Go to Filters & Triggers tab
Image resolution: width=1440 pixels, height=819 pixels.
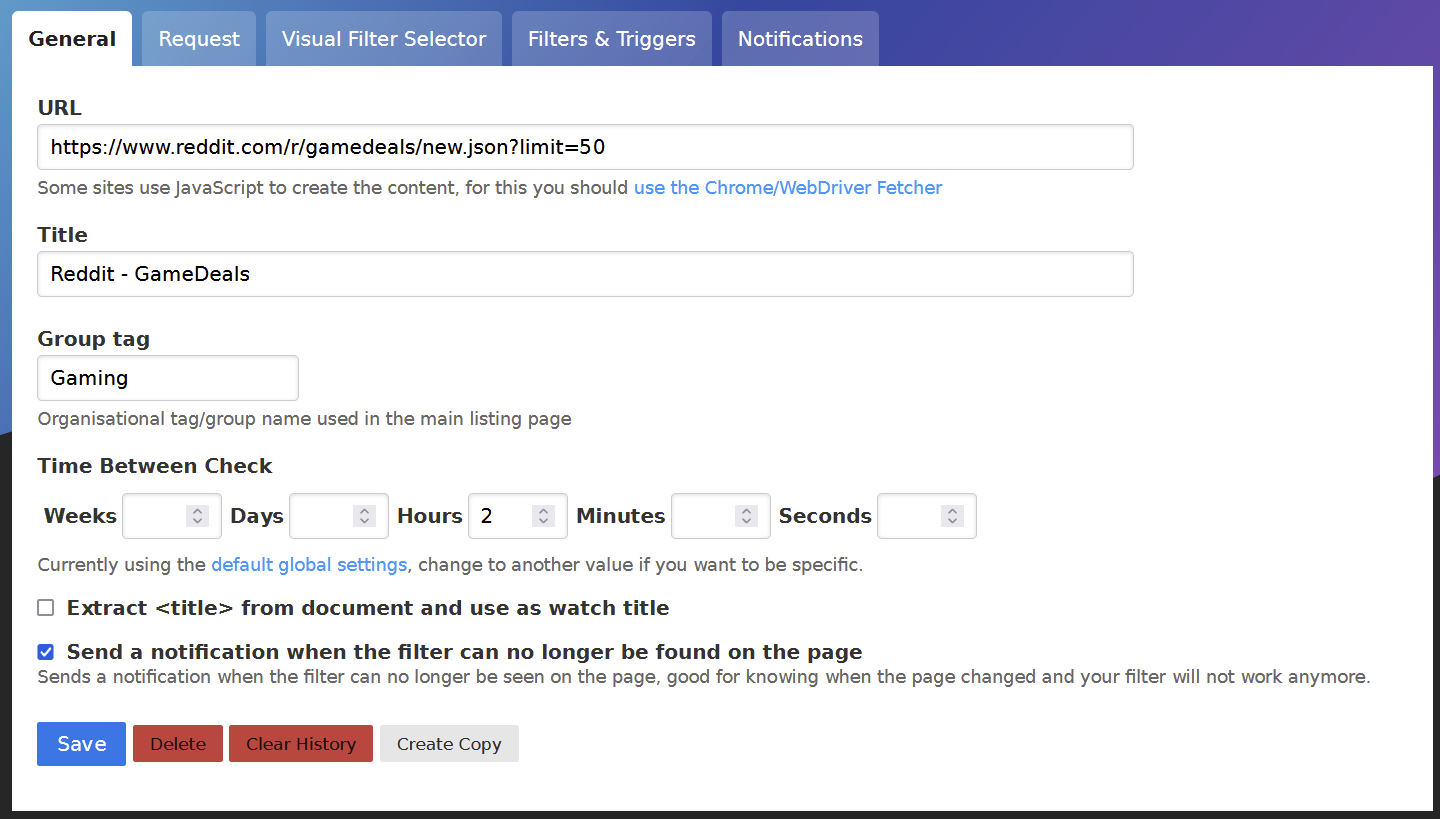tap(612, 39)
